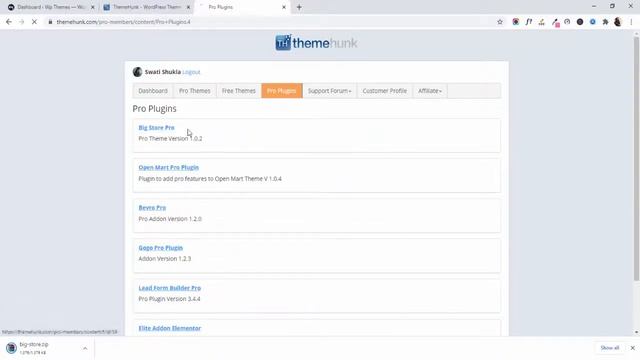Open the Elite Addon Elementor link
Screen dimensions: 640x360
169,328
